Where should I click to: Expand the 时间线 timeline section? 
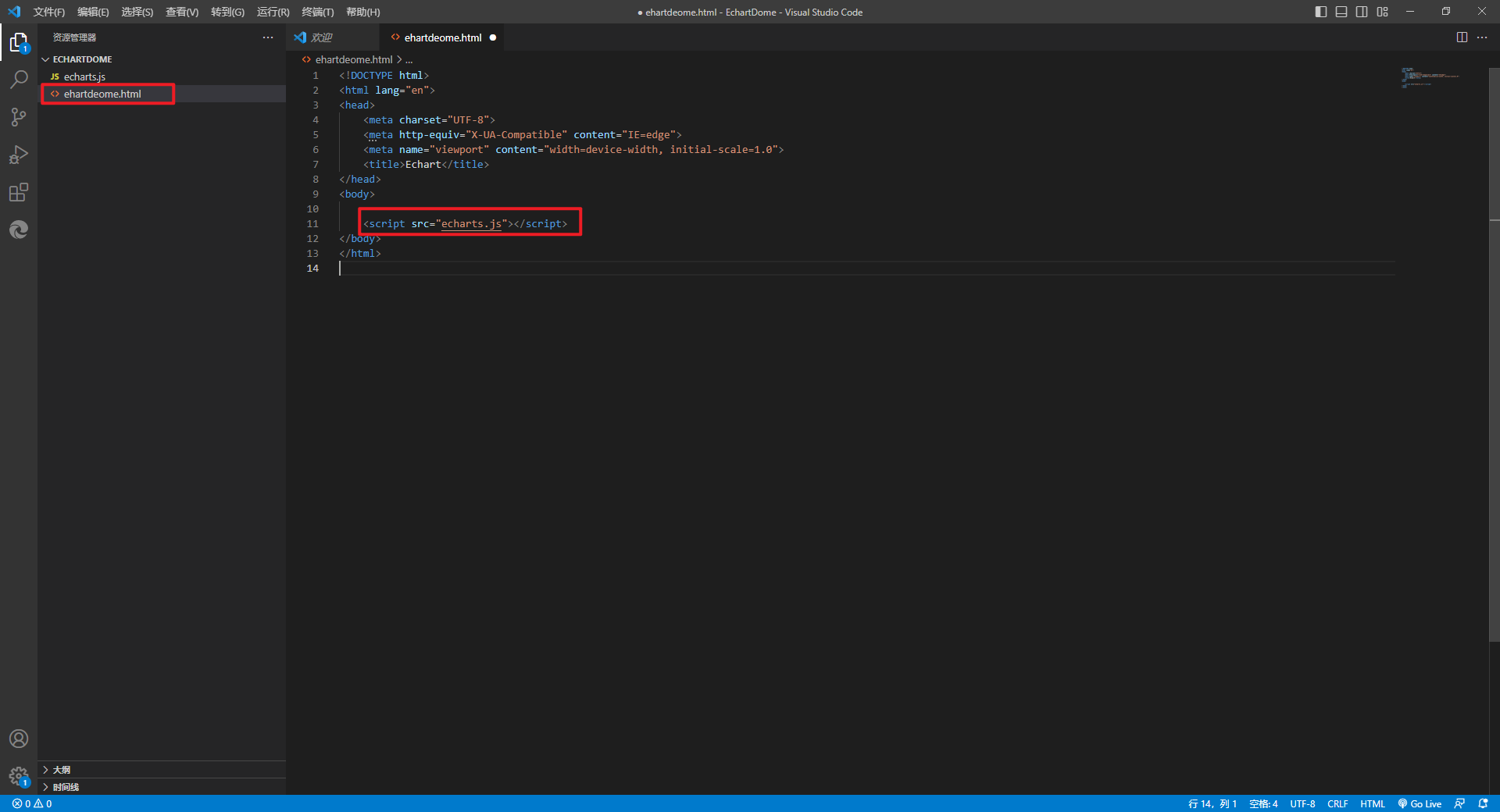(66, 787)
